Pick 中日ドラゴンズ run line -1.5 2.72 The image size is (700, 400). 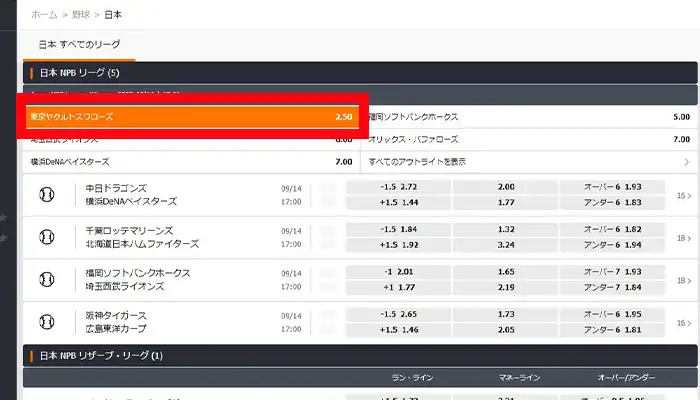tap(399, 187)
